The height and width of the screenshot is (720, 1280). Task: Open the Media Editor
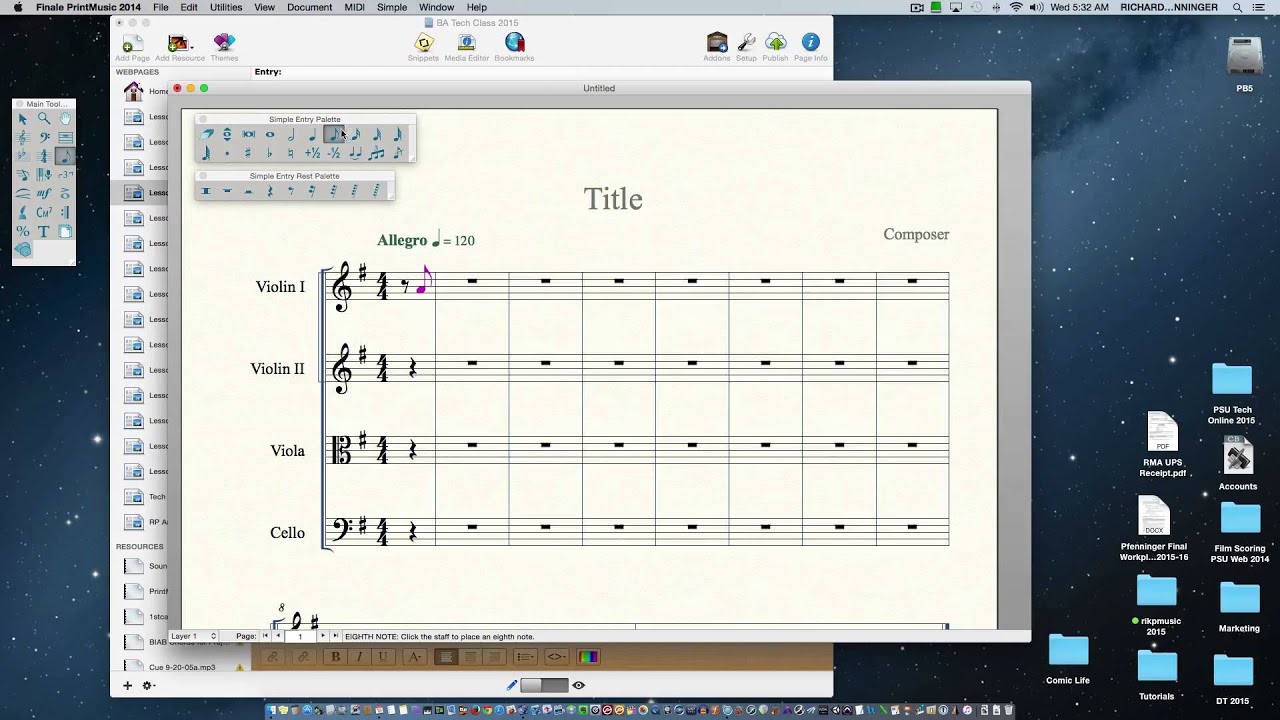click(x=466, y=47)
